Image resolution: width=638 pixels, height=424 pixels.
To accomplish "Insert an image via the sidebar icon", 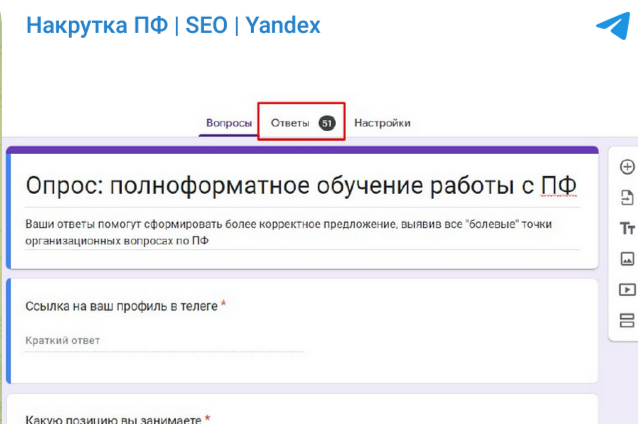I will (x=627, y=259).
